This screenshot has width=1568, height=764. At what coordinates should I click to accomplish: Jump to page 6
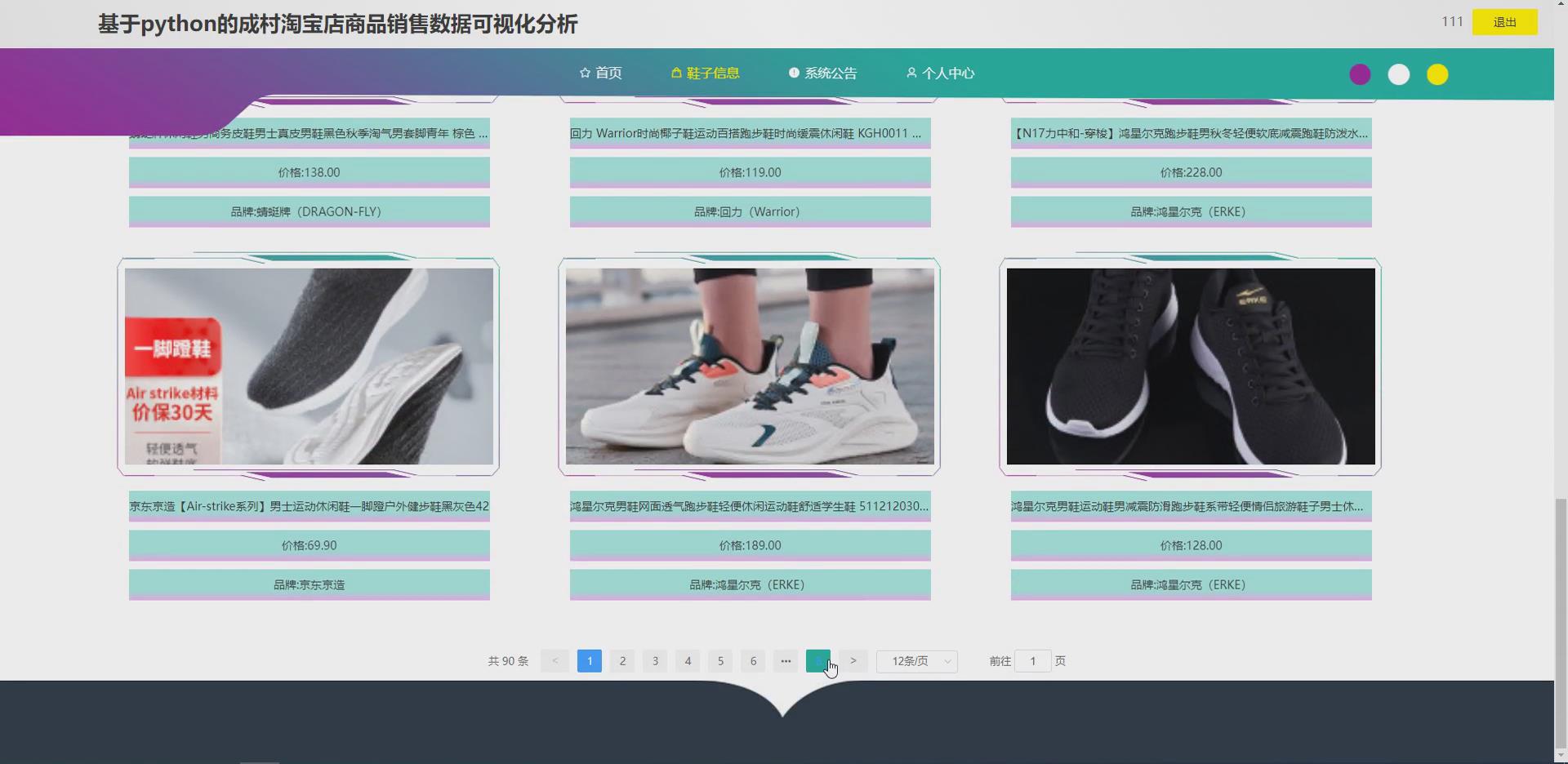point(753,661)
